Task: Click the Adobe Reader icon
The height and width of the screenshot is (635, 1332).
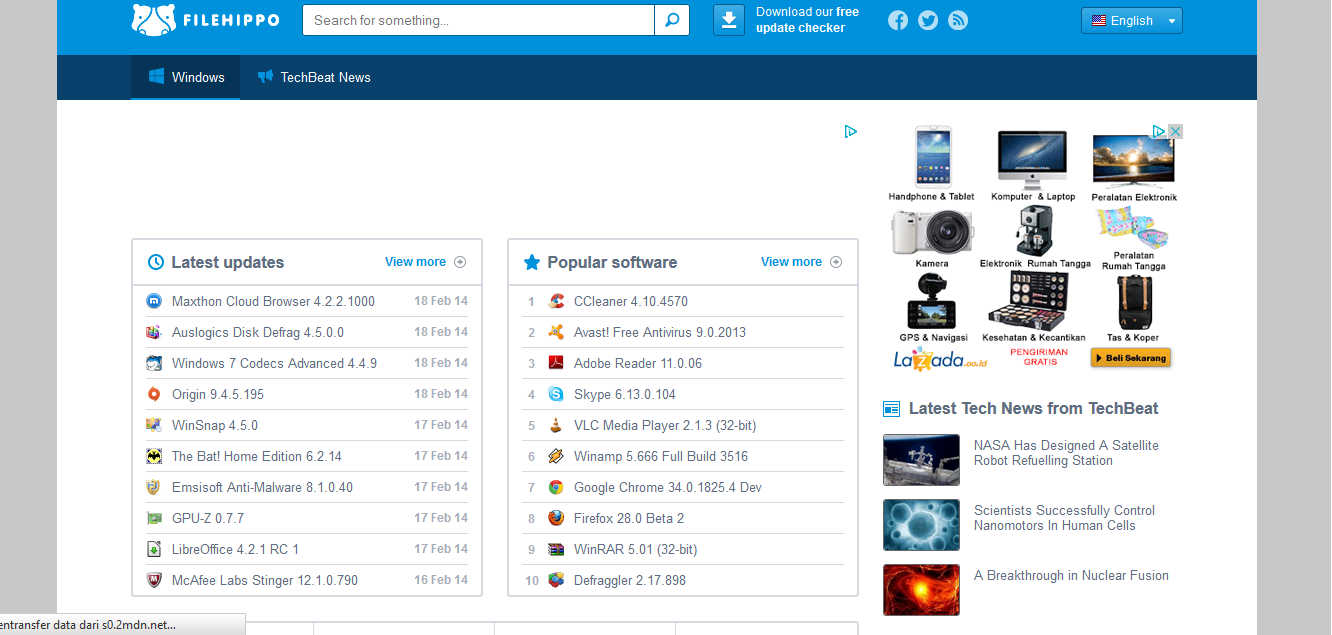Action: tap(556, 363)
